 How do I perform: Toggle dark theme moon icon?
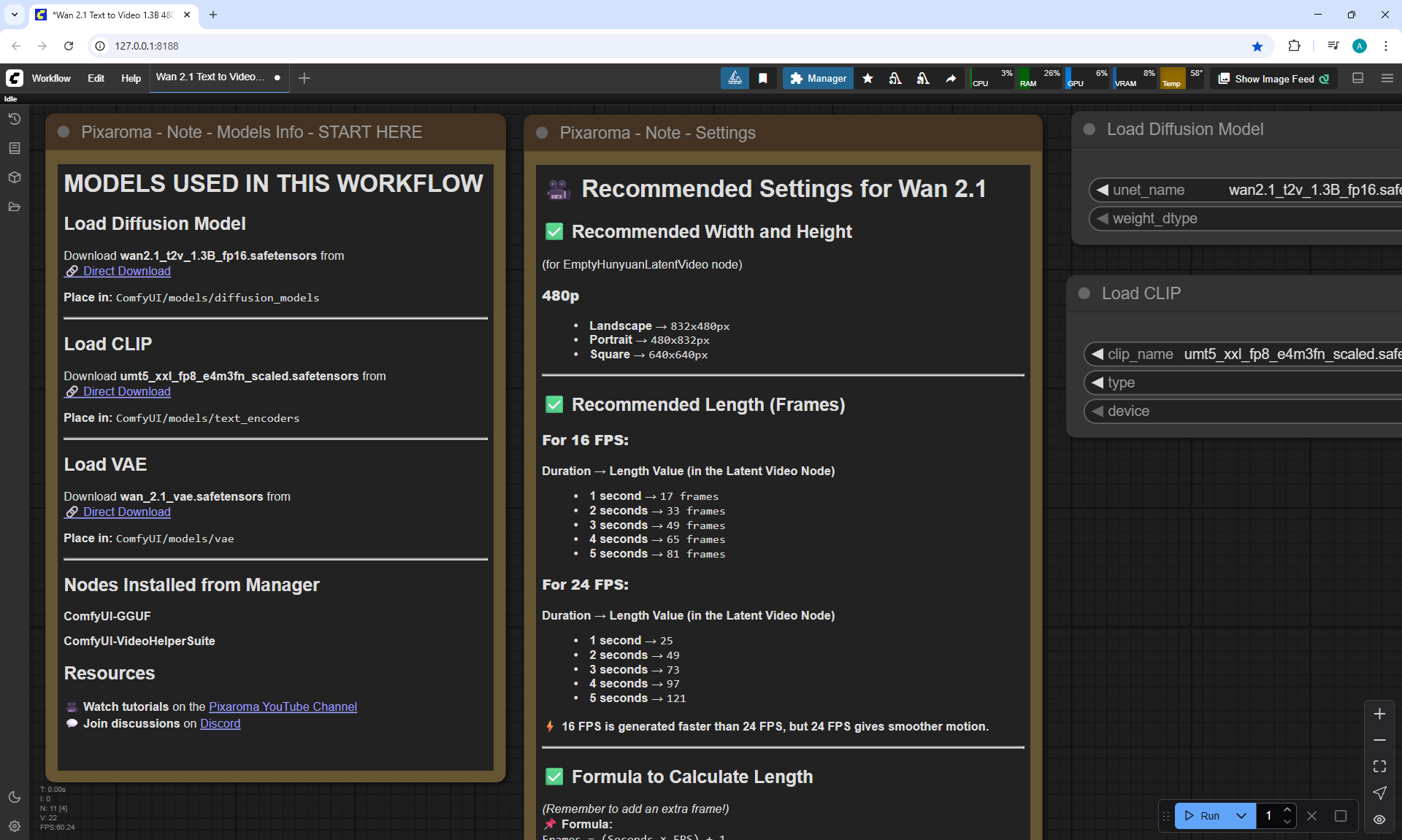click(x=15, y=797)
